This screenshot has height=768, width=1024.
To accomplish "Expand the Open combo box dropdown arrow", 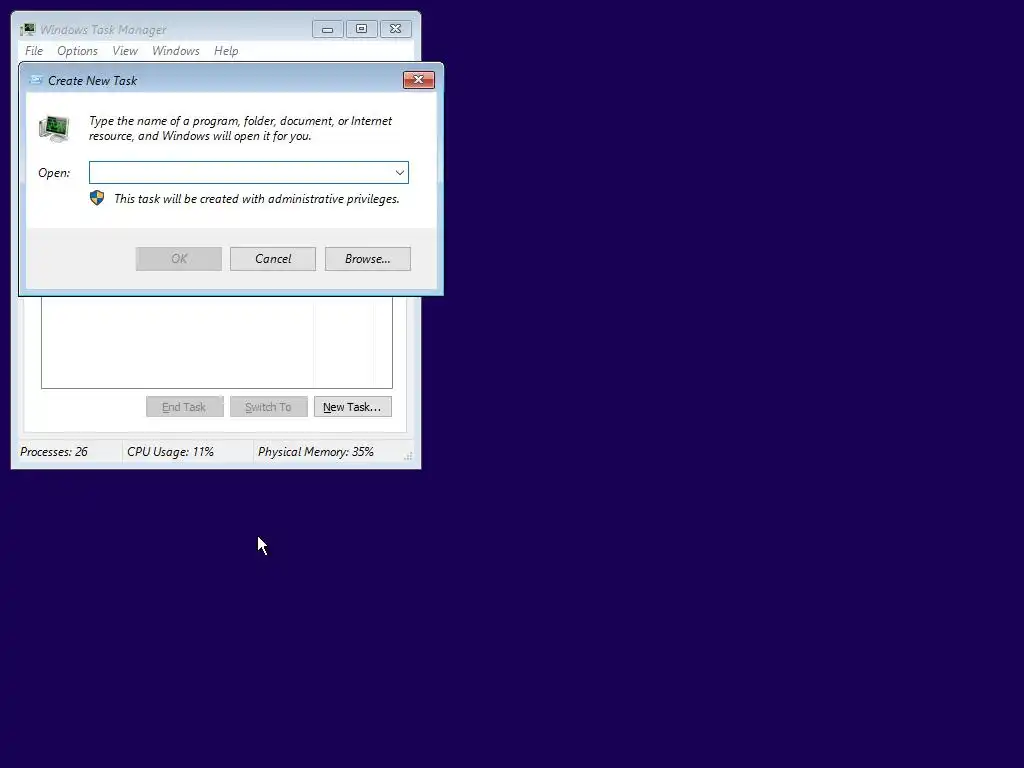I will pos(400,172).
